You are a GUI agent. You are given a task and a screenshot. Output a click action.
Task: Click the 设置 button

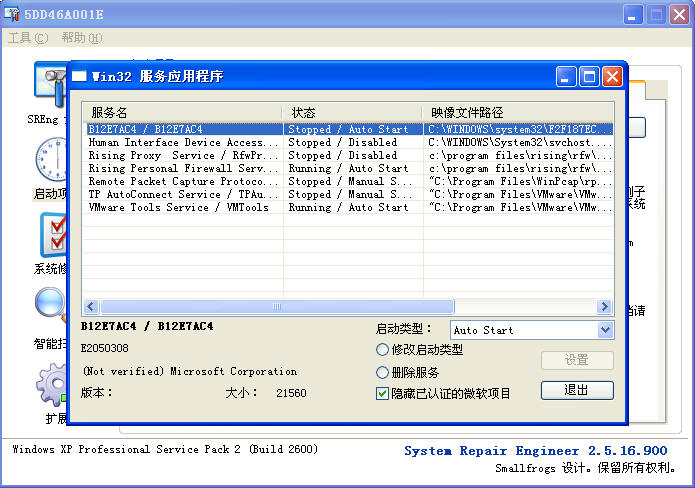coord(577,360)
